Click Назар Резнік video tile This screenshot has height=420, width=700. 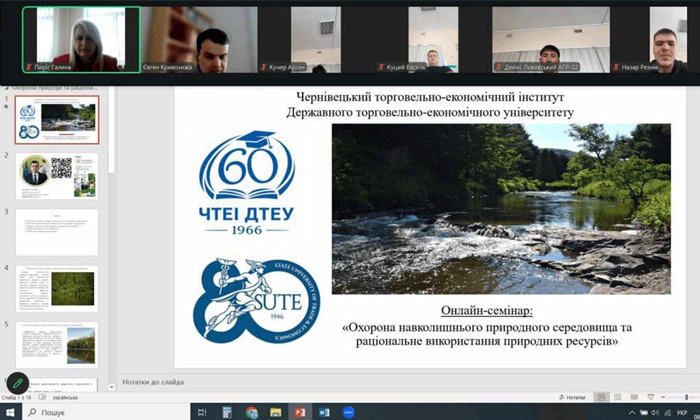tap(655, 40)
